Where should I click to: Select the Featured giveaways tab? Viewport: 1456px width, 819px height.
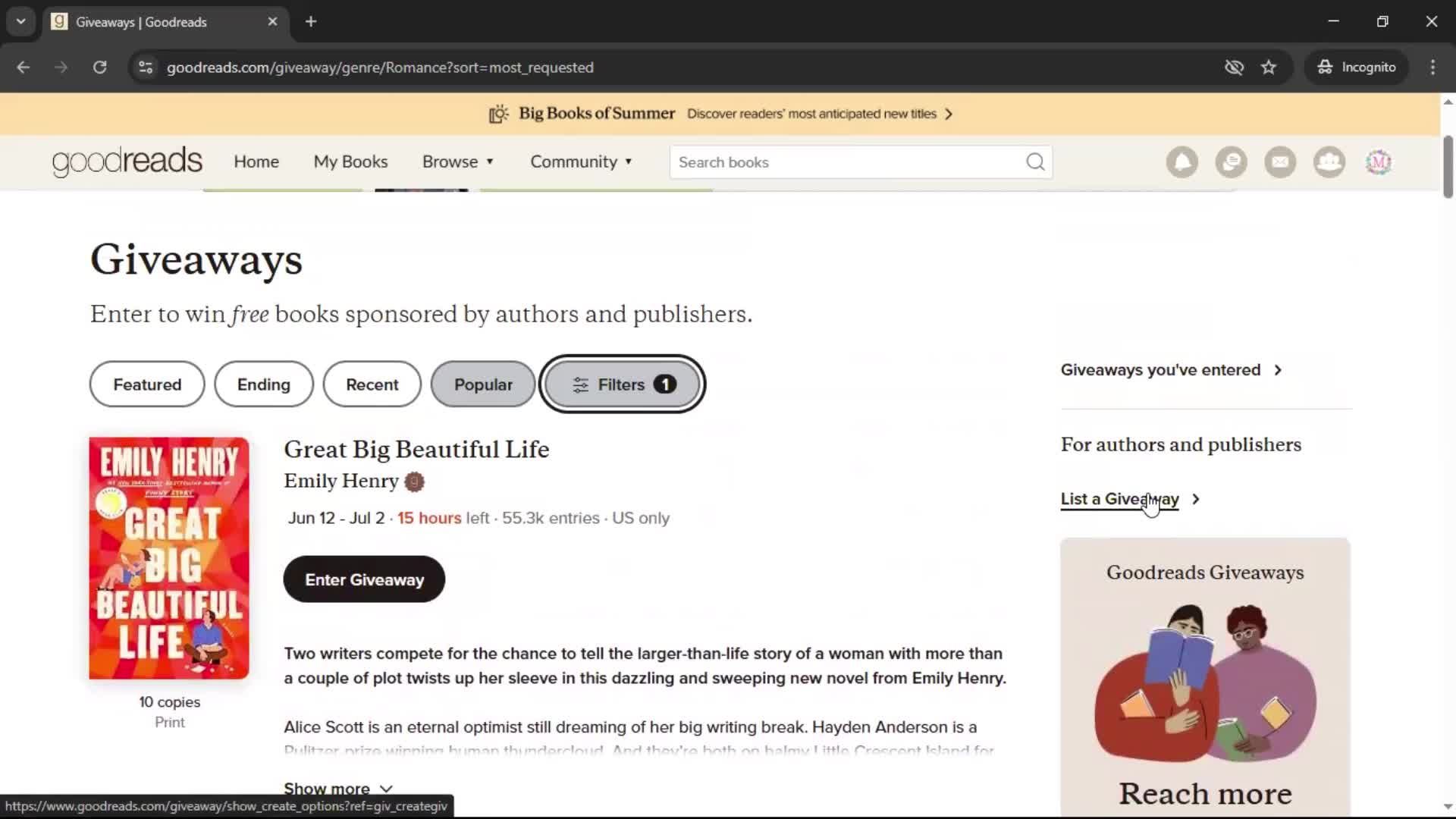147,384
